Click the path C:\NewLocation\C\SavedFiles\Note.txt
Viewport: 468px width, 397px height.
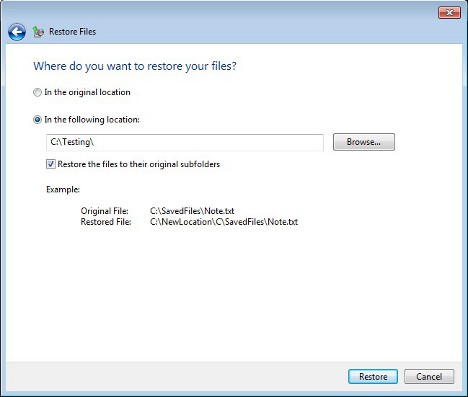pos(224,222)
